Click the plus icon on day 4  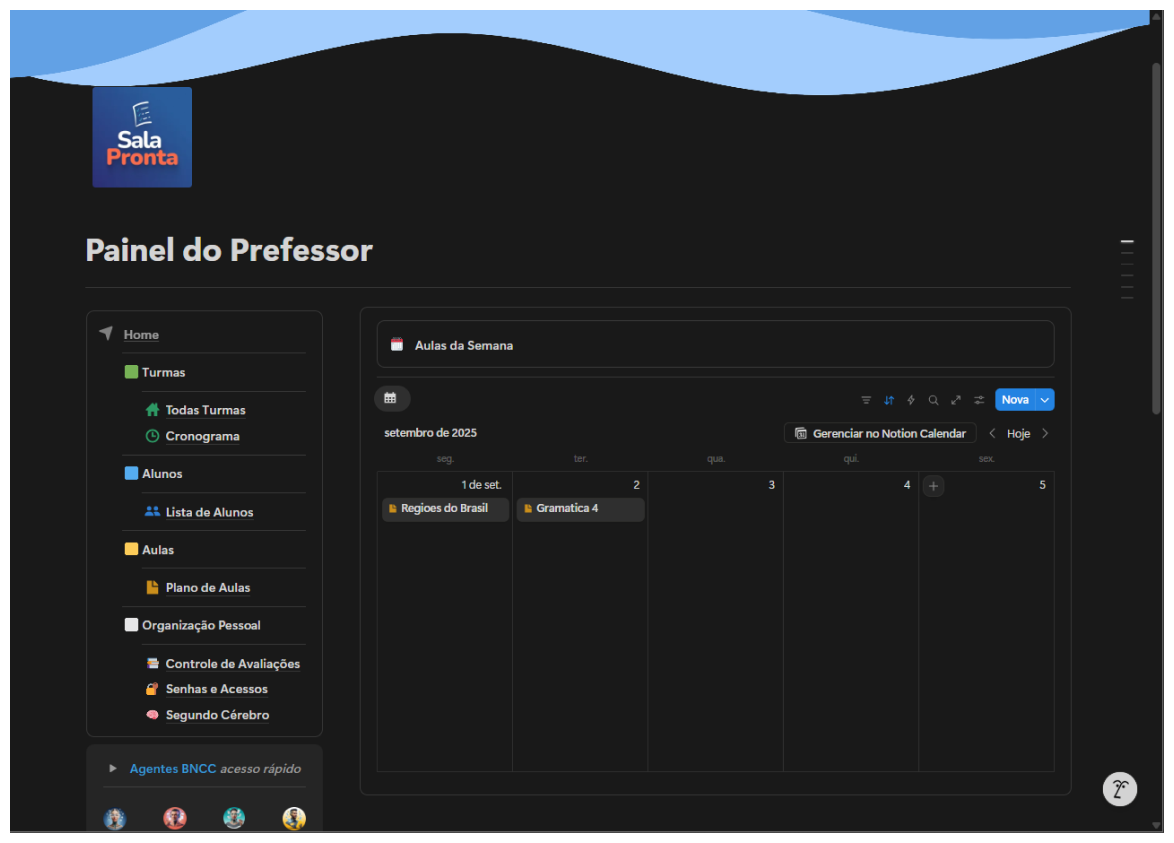(x=933, y=486)
